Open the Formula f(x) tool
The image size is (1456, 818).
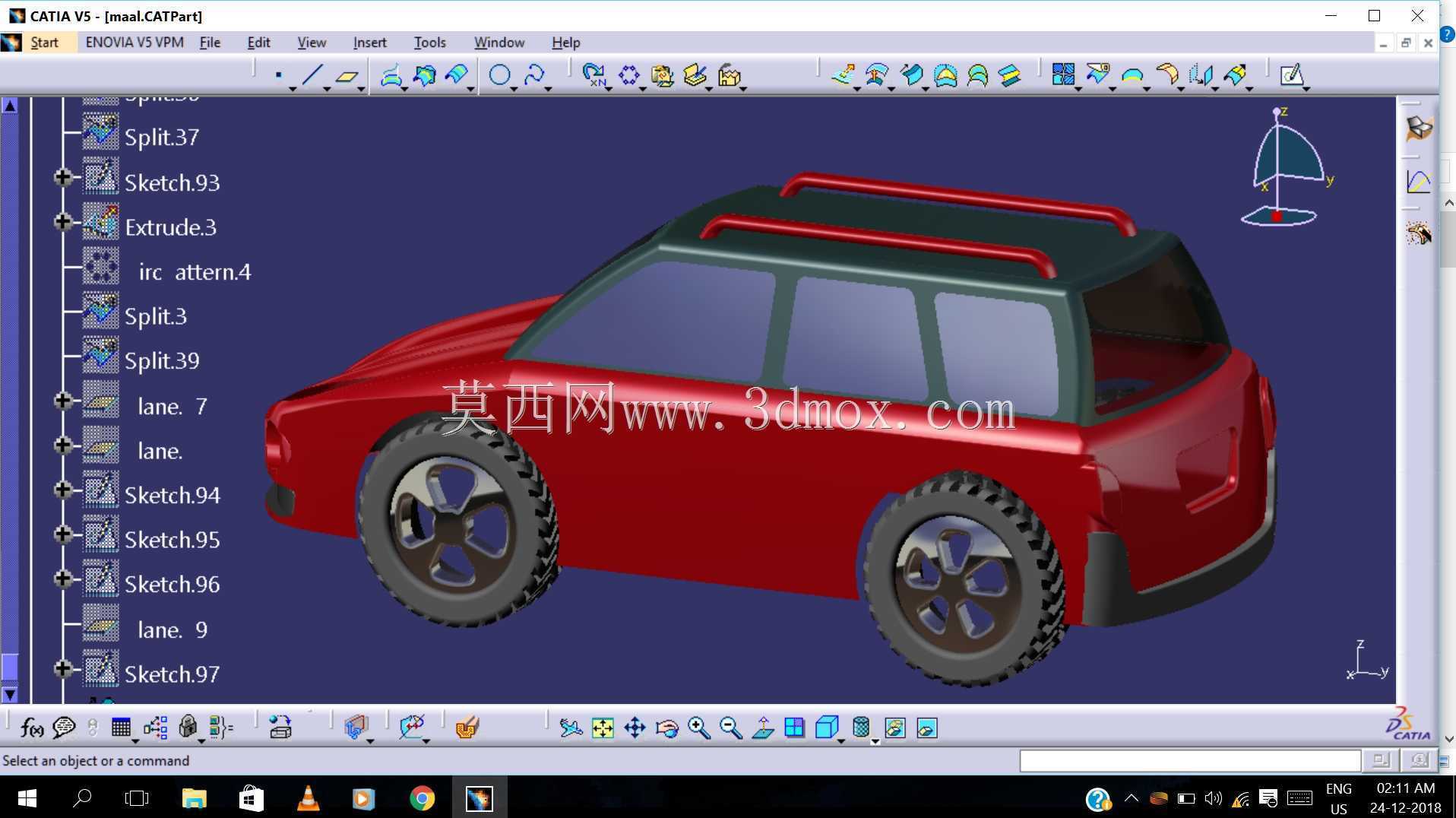tap(31, 728)
